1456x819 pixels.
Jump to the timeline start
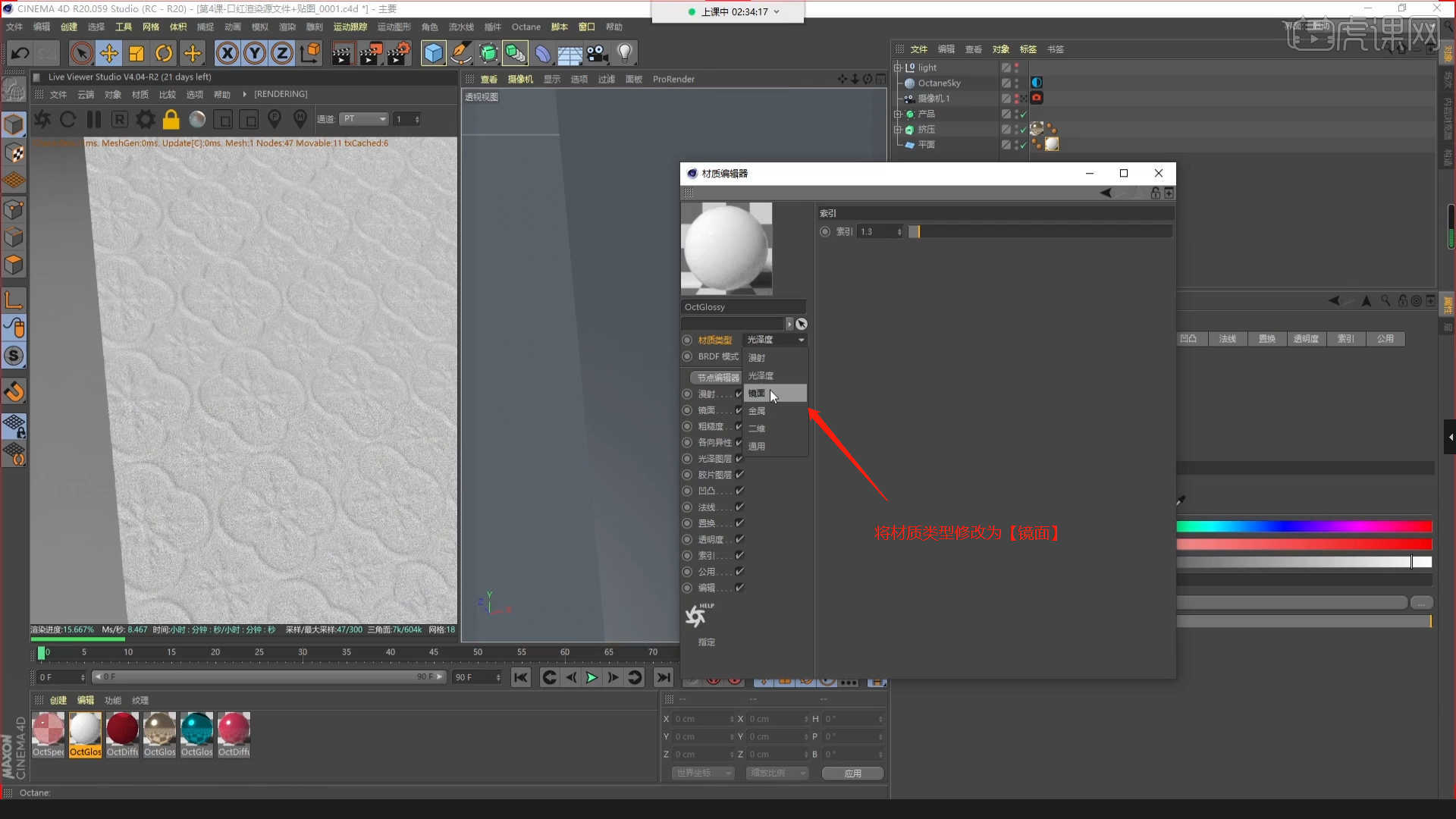[521, 677]
